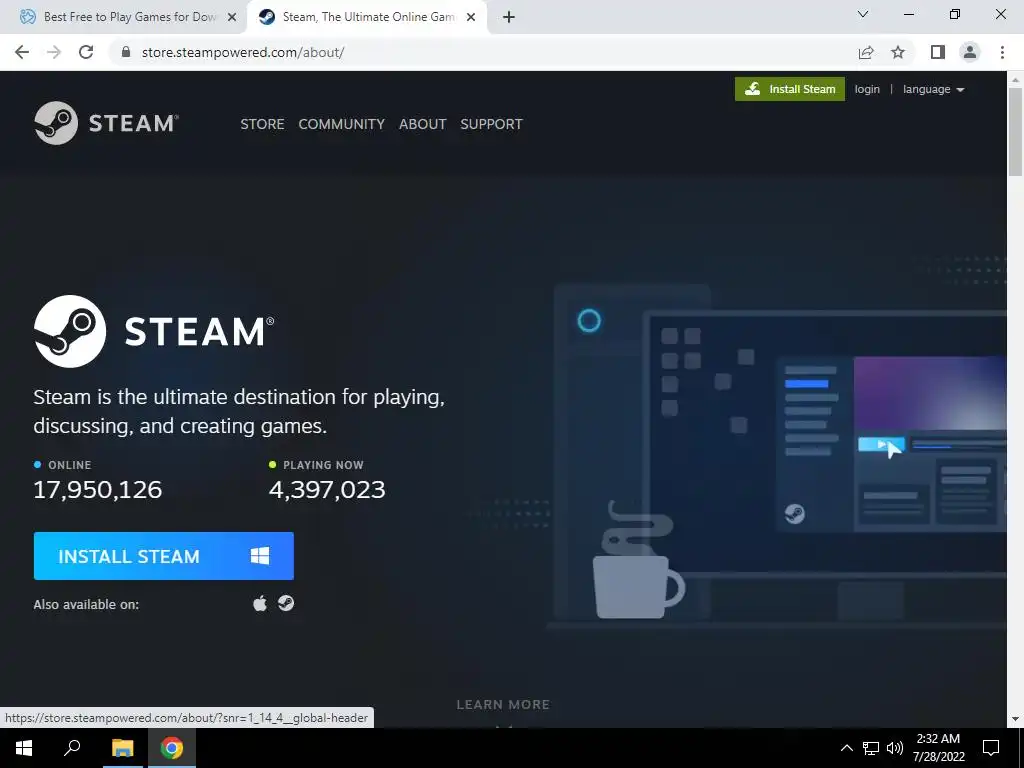This screenshot has height=768, width=1024.
Task: Open the COMMUNITY menu
Action: point(342,124)
